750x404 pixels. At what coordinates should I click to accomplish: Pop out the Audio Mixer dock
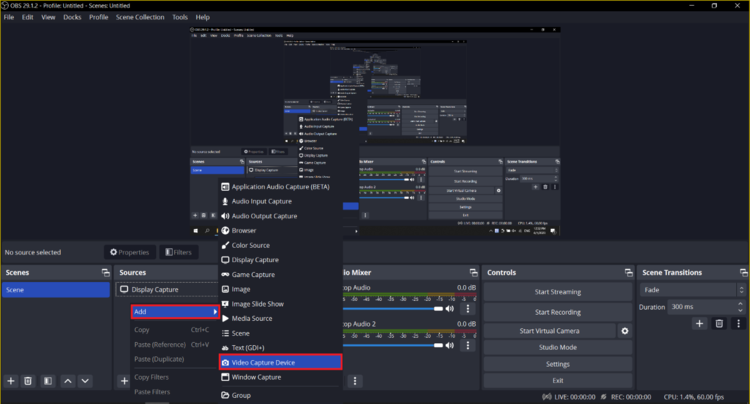click(x=474, y=273)
